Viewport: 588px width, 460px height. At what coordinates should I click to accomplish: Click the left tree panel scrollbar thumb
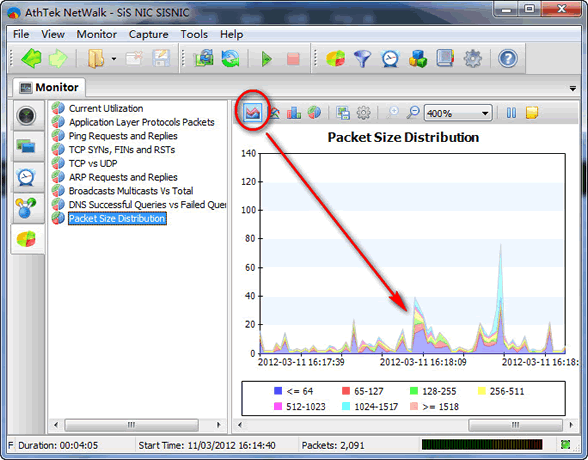[x=131, y=425]
